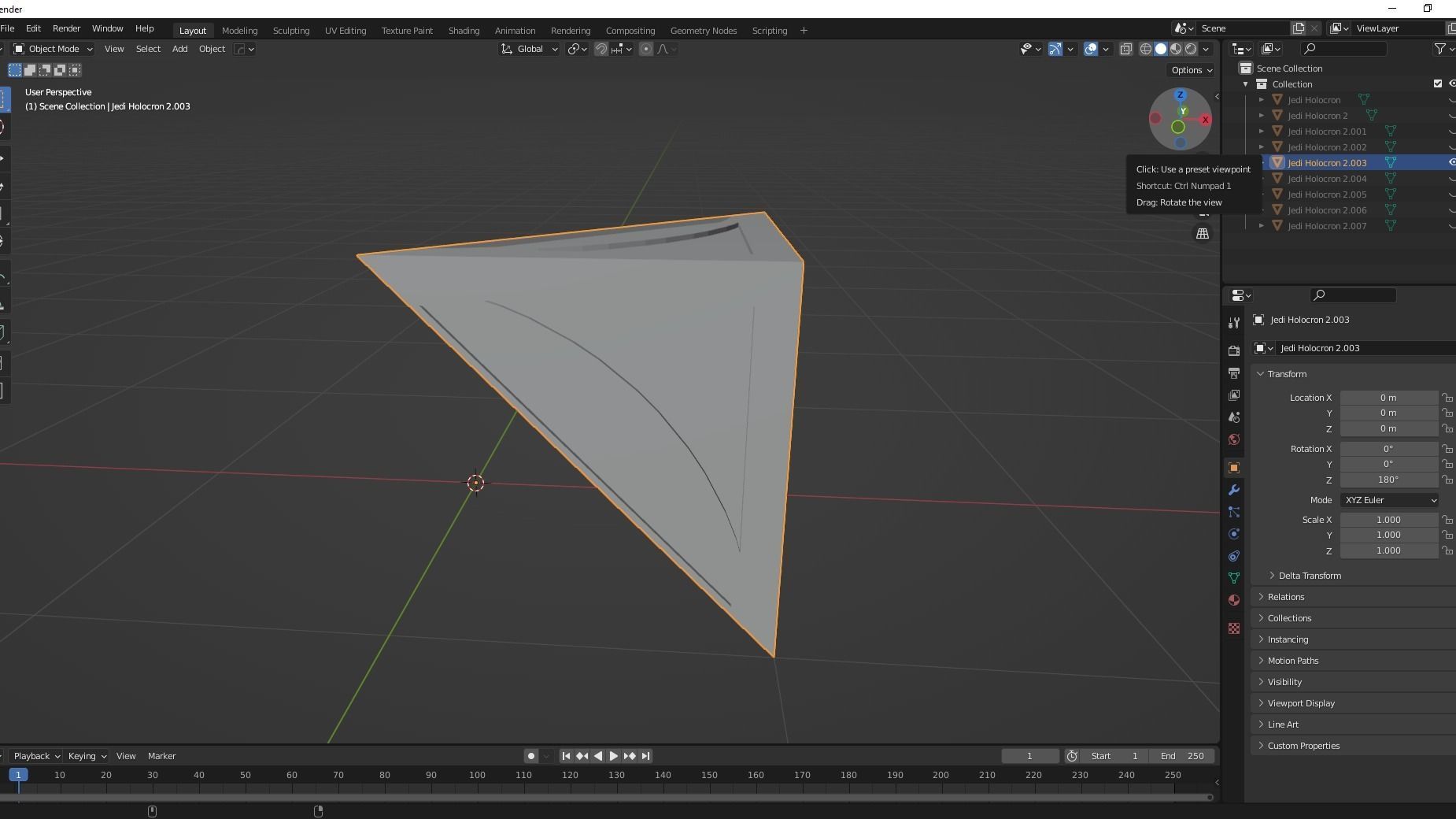Click the mesh data icon beside Jedi Holocron 2.001
This screenshot has height=819, width=1456.
tap(1391, 132)
